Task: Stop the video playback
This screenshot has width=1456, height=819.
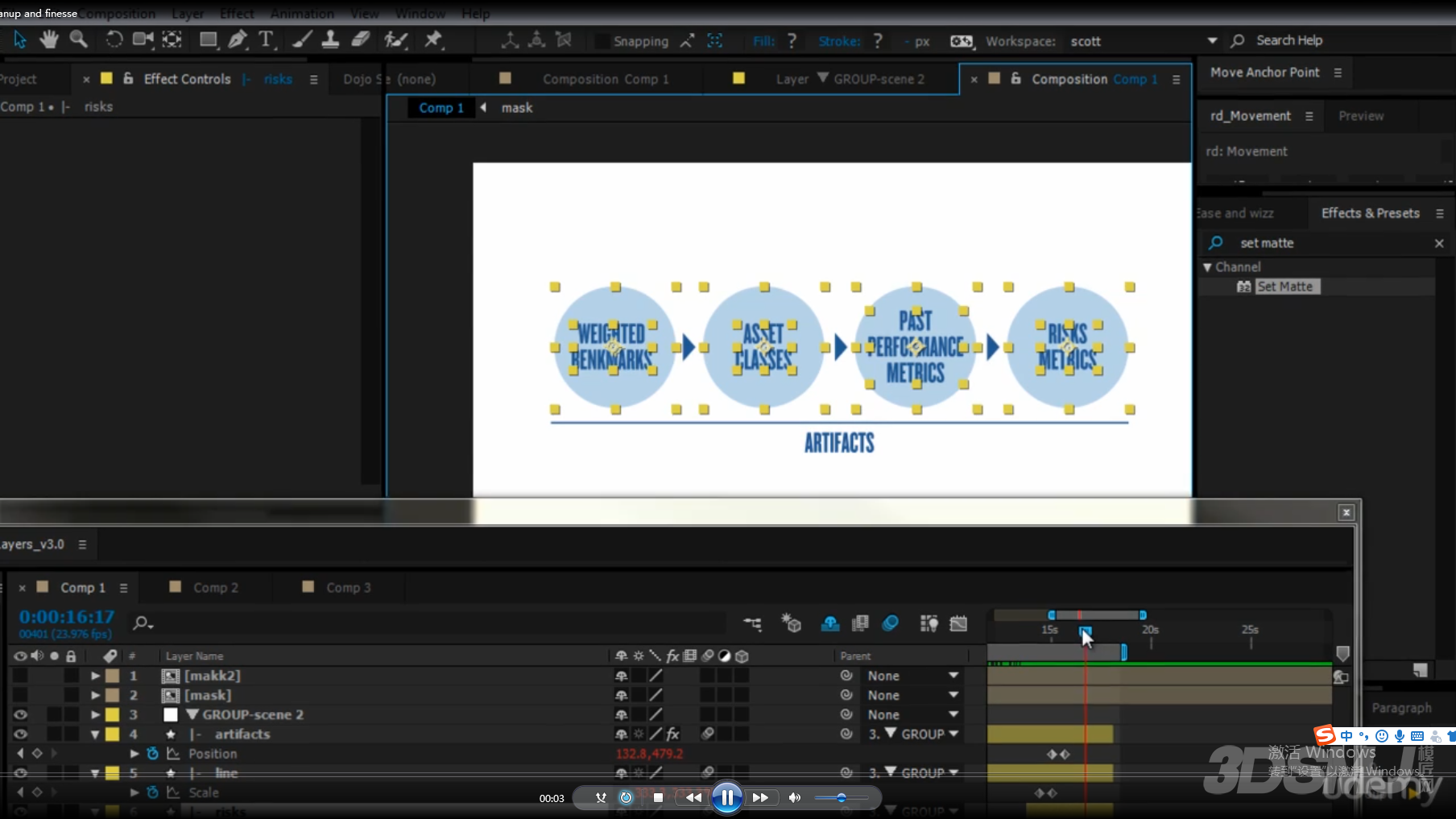Action: click(x=658, y=797)
